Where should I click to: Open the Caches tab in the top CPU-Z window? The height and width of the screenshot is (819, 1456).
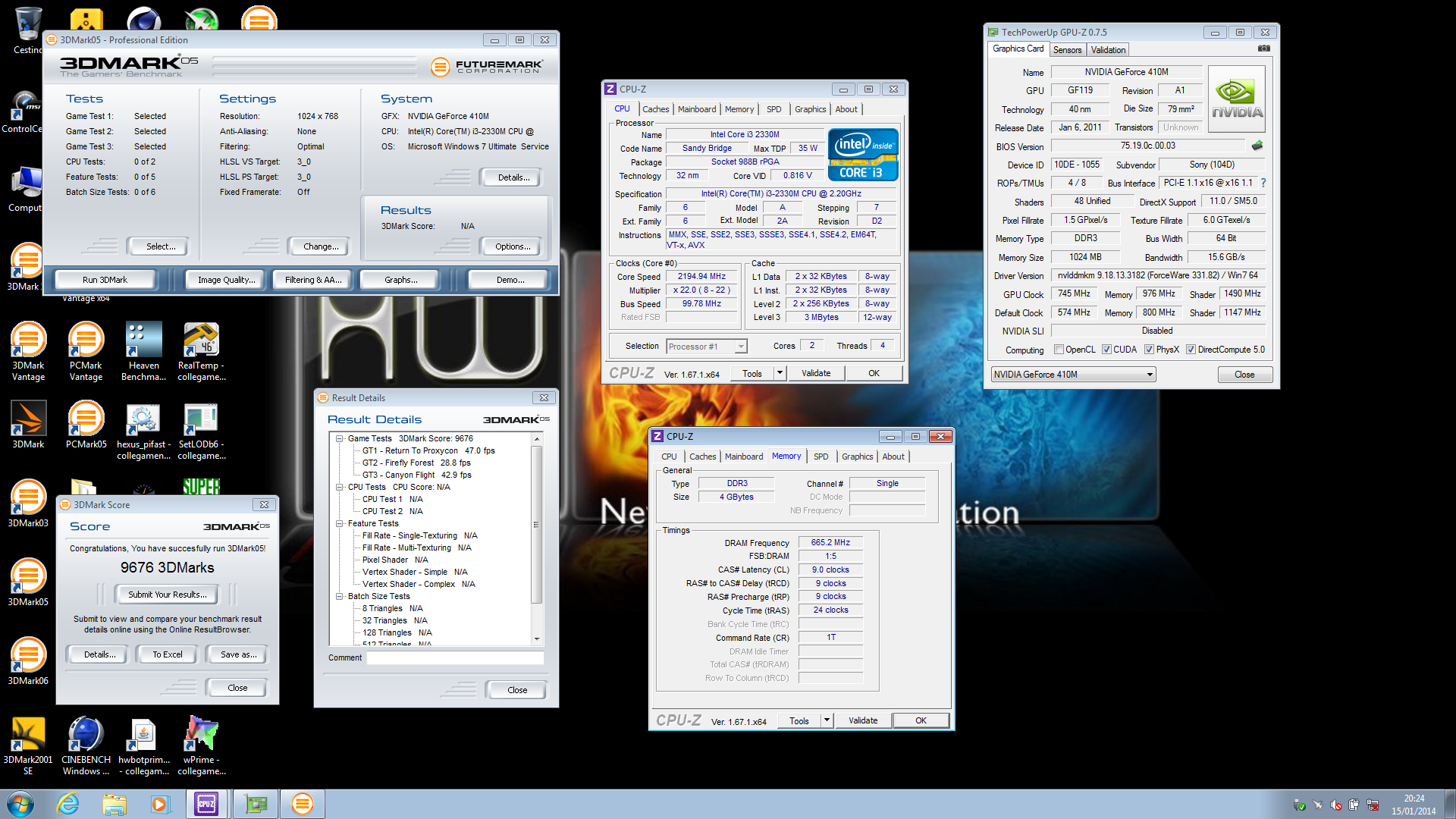(655, 109)
